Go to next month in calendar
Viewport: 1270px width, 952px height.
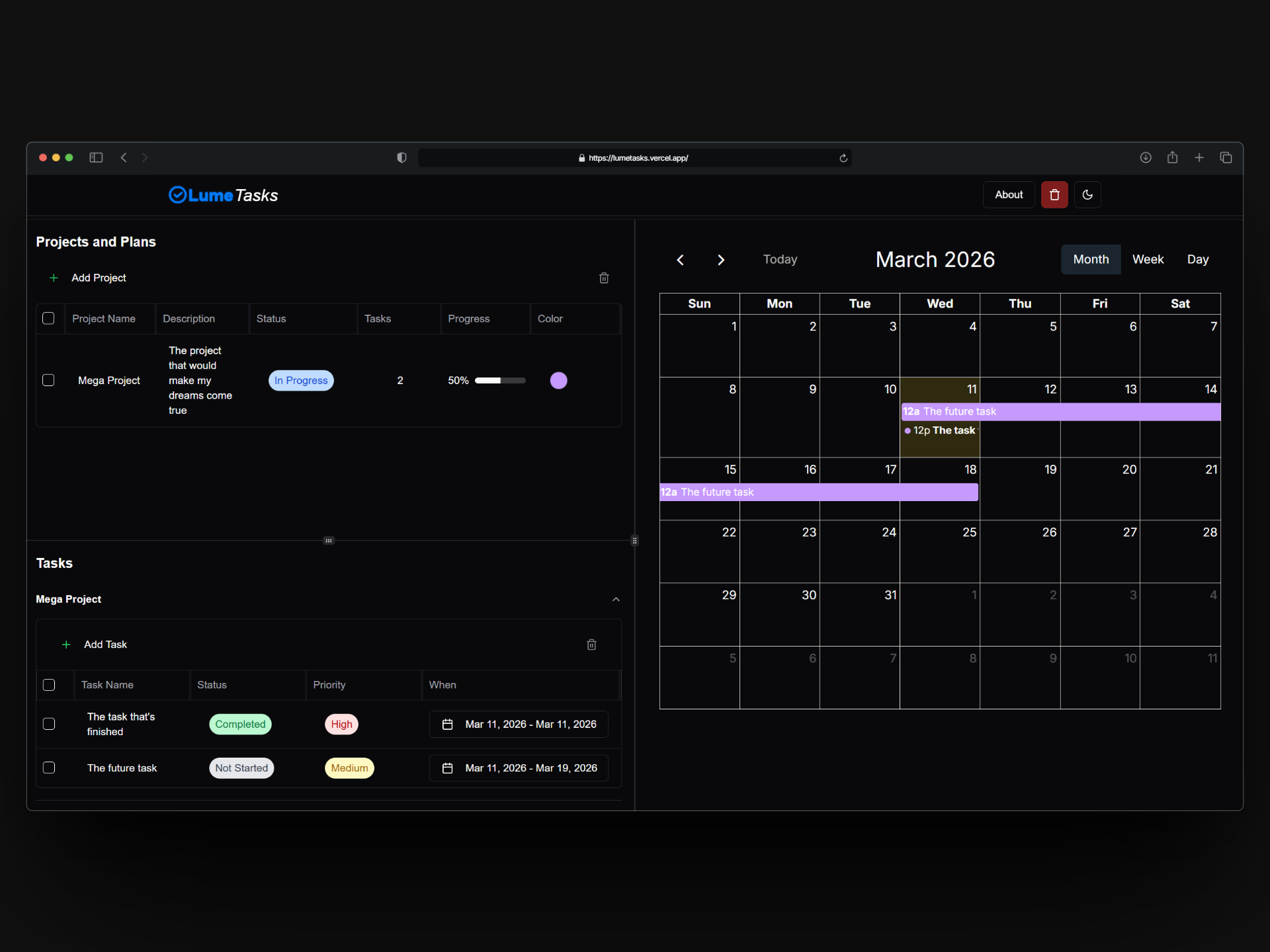click(x=721, y=260)
